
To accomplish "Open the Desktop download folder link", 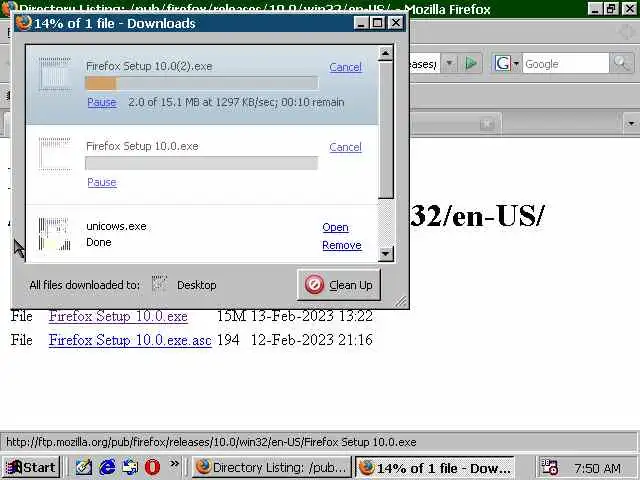I will (197, 285).
